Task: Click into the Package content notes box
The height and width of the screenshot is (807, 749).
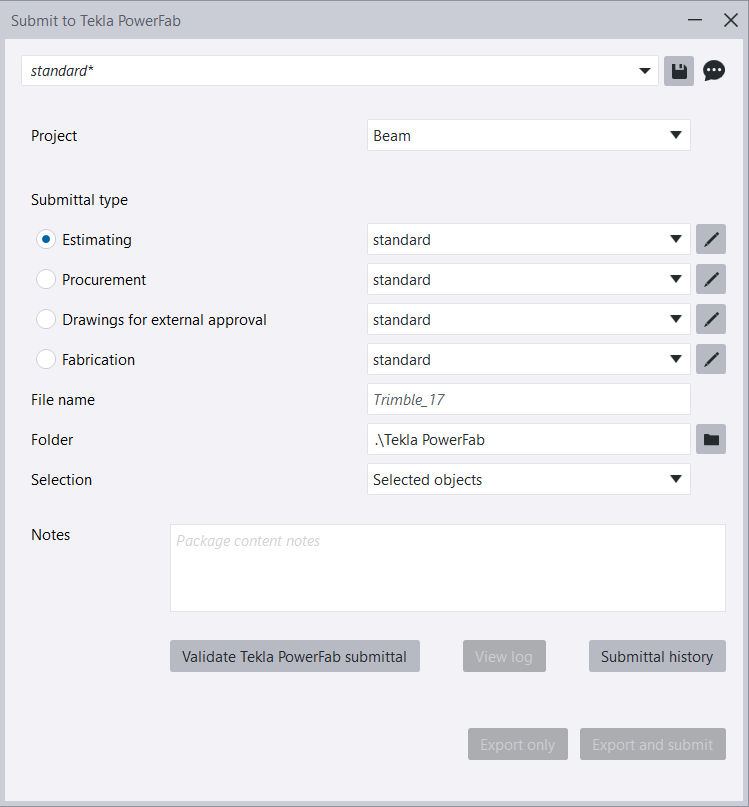Action: click(447, 568)
